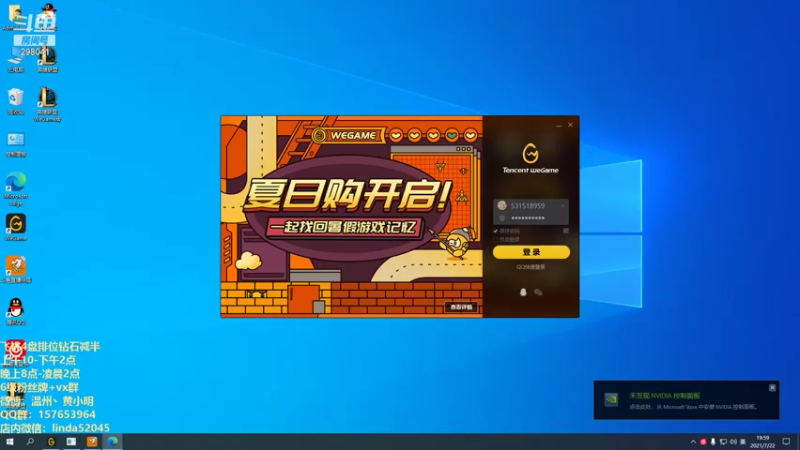The height and width of the screenshot is (450, 800).
Task: Show hidden system tray icons
Action: tap(693, 442)
